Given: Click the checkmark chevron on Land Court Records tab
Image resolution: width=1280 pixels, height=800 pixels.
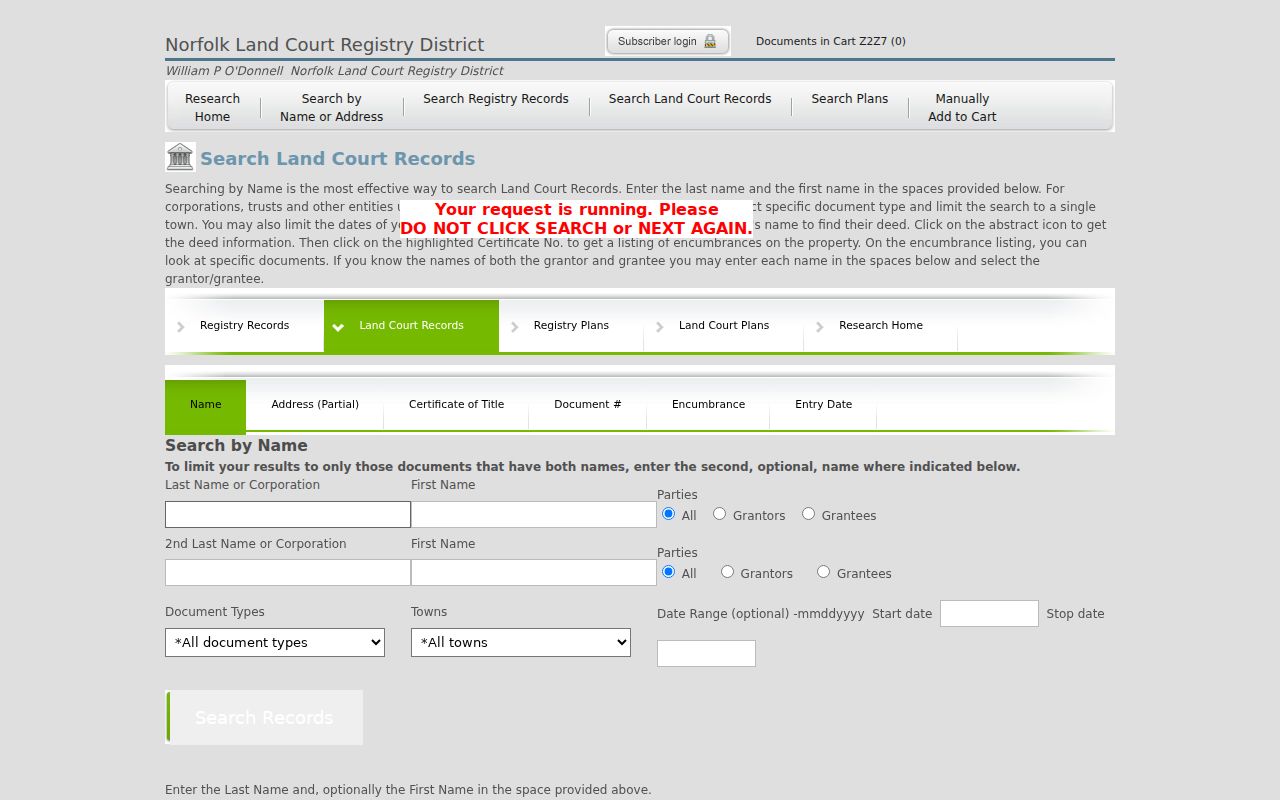Looking at the screenshot, I should pos(338,327).
